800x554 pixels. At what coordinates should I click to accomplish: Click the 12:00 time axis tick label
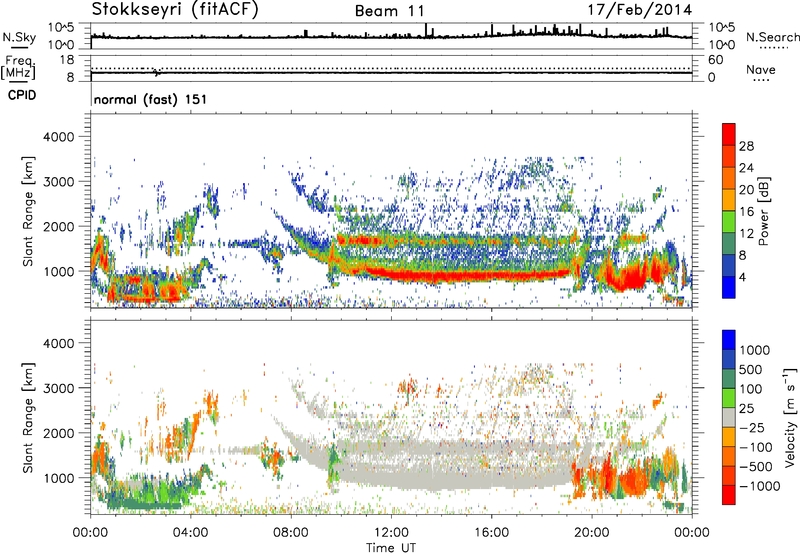(391, 533)
